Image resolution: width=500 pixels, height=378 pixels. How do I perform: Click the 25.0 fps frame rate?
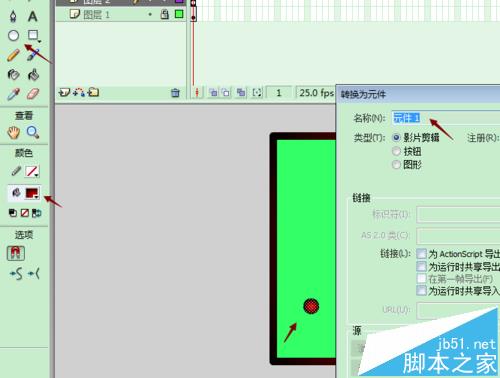click(316, 93)
